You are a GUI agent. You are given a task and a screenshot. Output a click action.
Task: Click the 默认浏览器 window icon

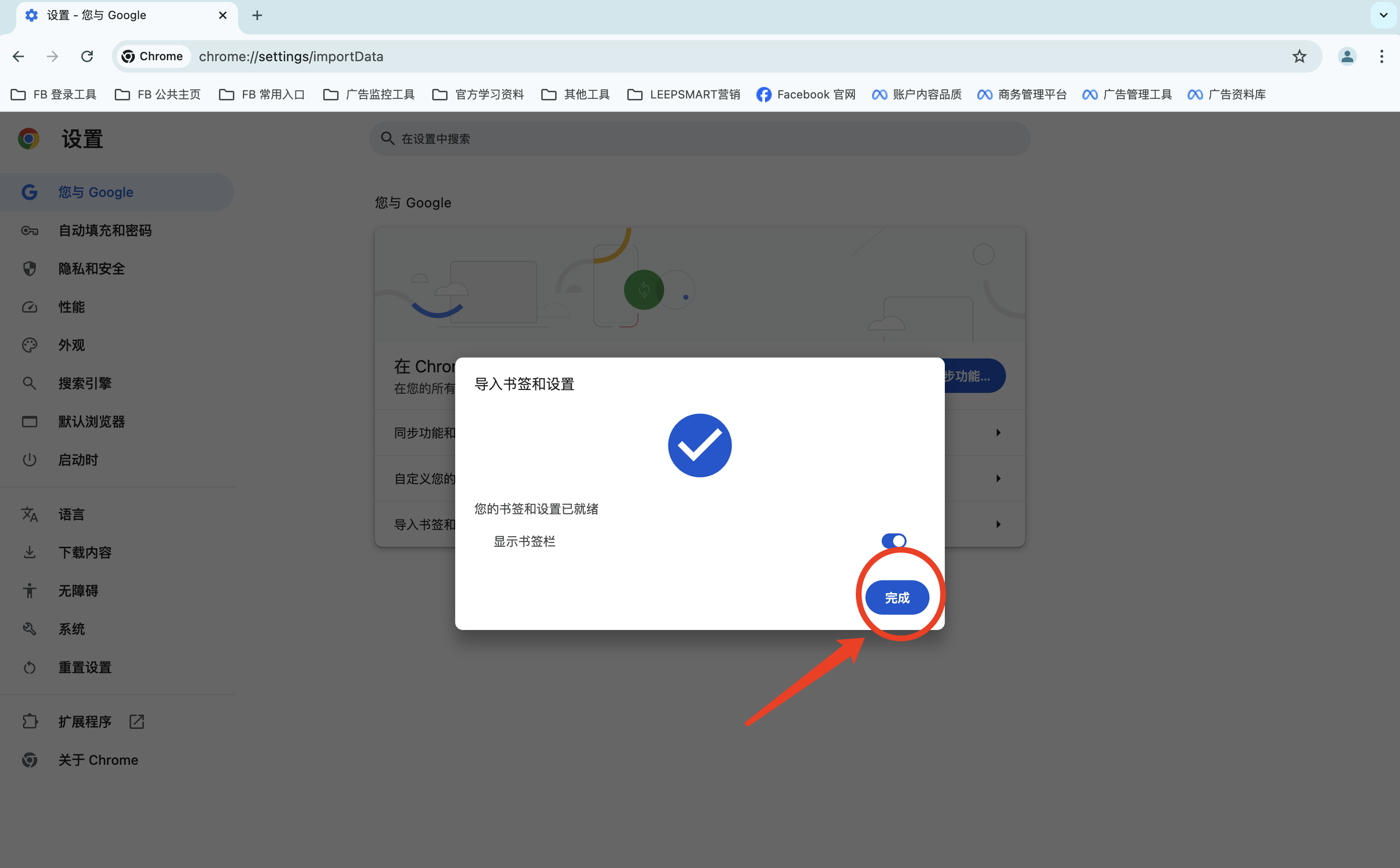(29, 422)
